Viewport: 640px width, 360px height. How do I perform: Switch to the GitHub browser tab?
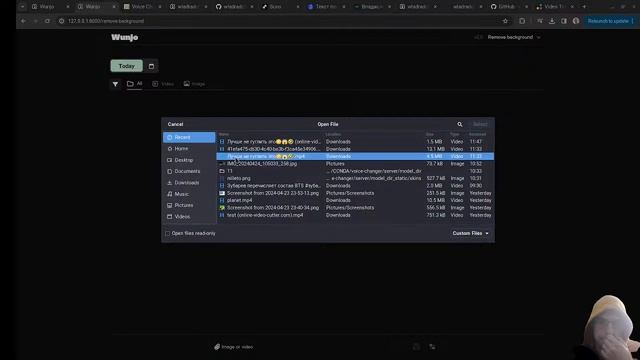tap(509, 7)
